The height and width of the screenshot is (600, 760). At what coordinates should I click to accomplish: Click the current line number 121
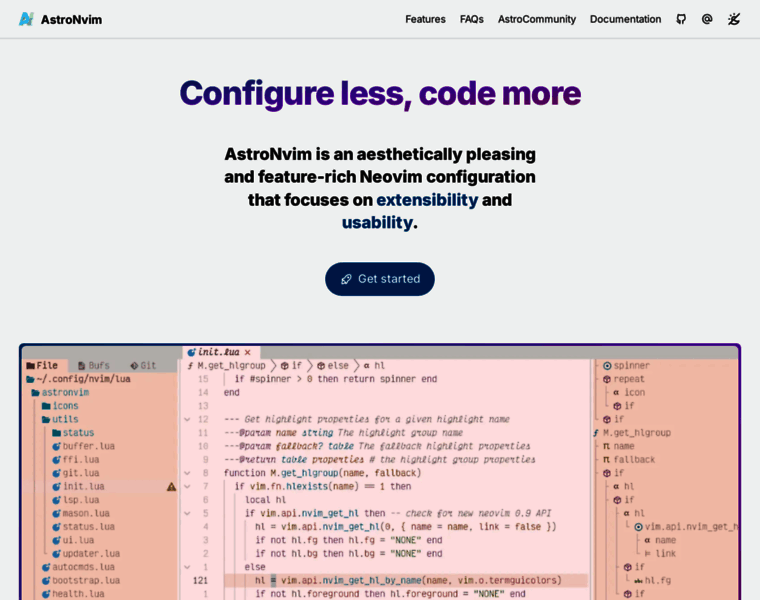point(200,580)
